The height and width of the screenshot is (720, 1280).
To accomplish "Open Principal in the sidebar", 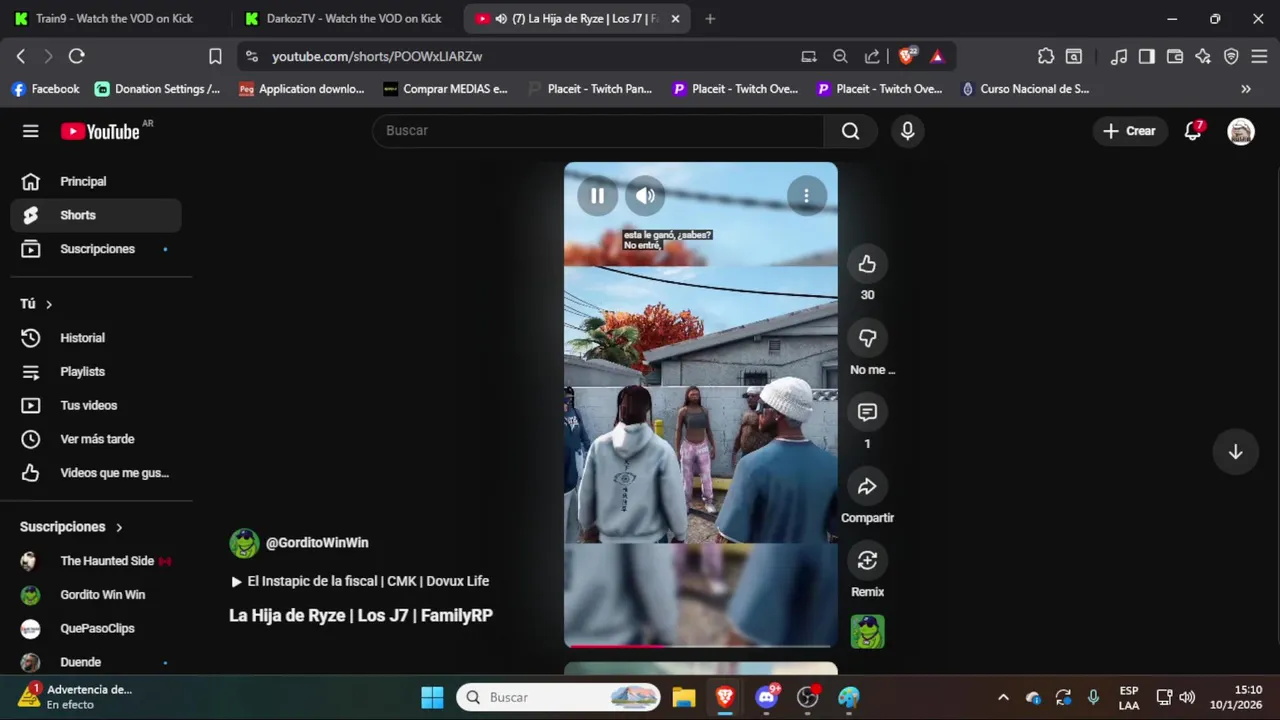I will [96, 182].
